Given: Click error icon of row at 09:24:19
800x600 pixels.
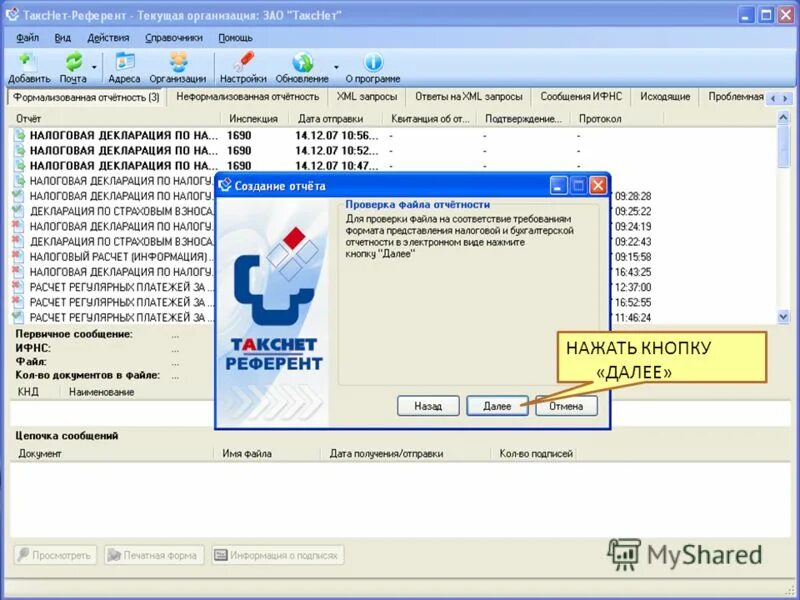Looking at the screenshot, I should pyautogui.click(x=18, y=226).
